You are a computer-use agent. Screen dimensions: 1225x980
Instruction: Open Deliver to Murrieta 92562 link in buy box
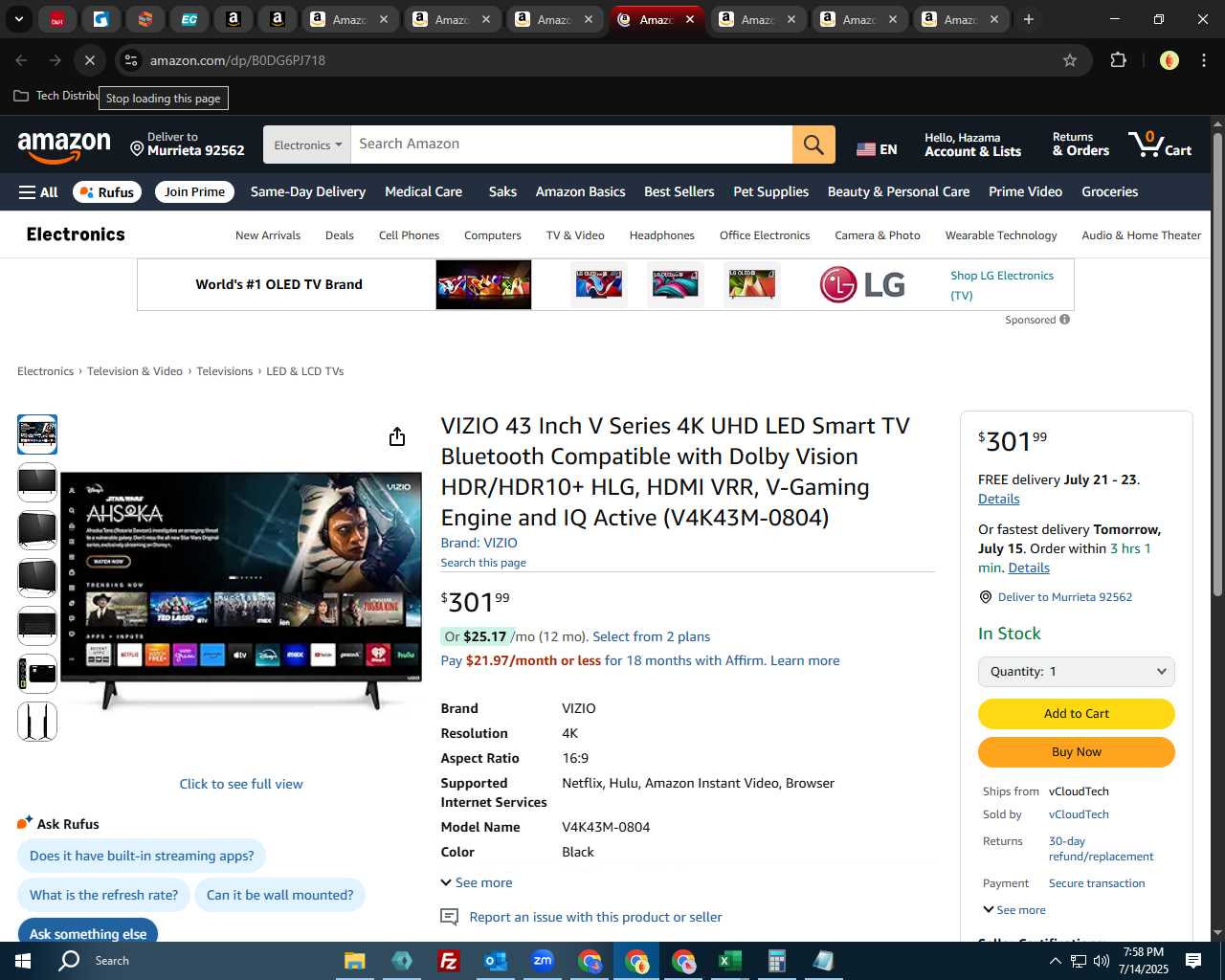(x=1064, y=597)
